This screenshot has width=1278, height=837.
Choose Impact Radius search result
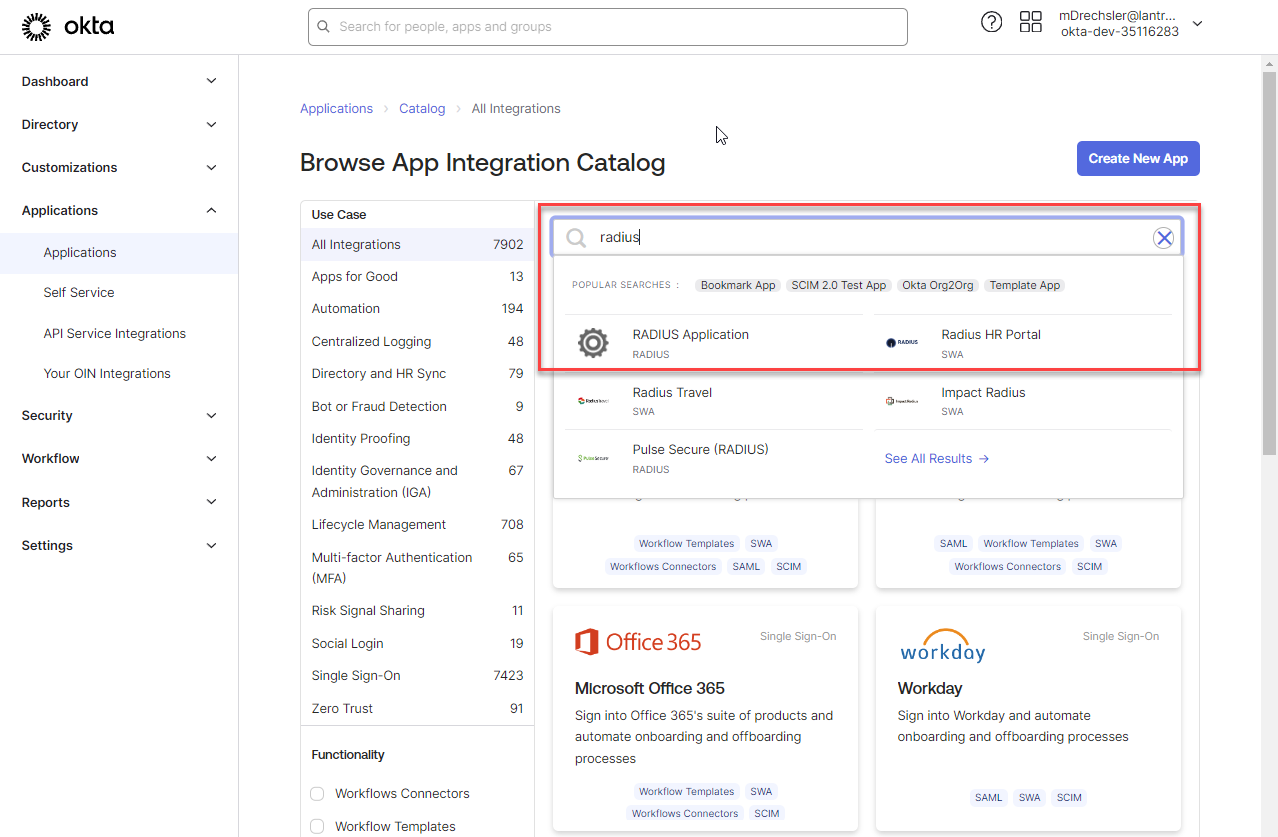tap(1022, 401)
